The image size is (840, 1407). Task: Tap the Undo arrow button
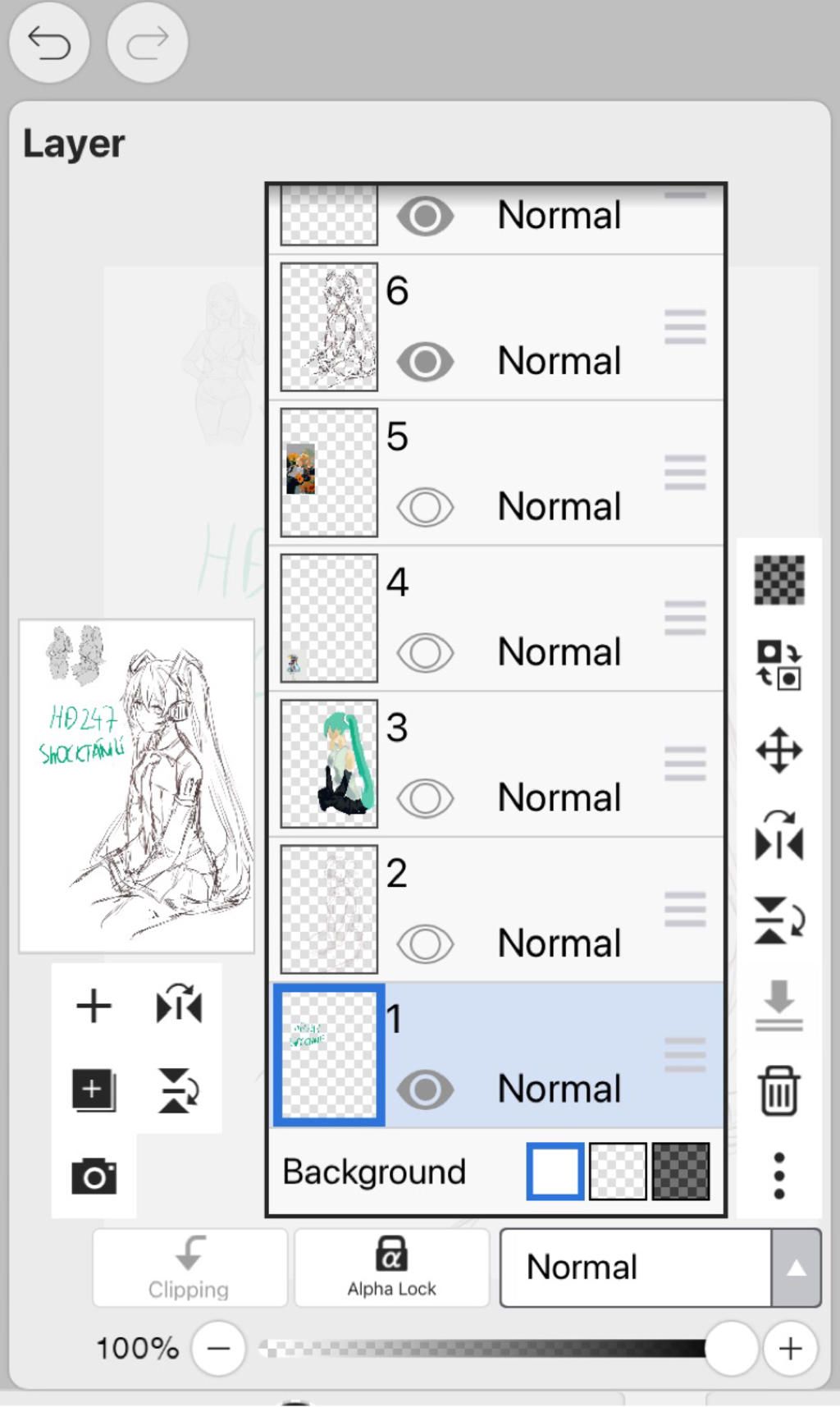49,43
